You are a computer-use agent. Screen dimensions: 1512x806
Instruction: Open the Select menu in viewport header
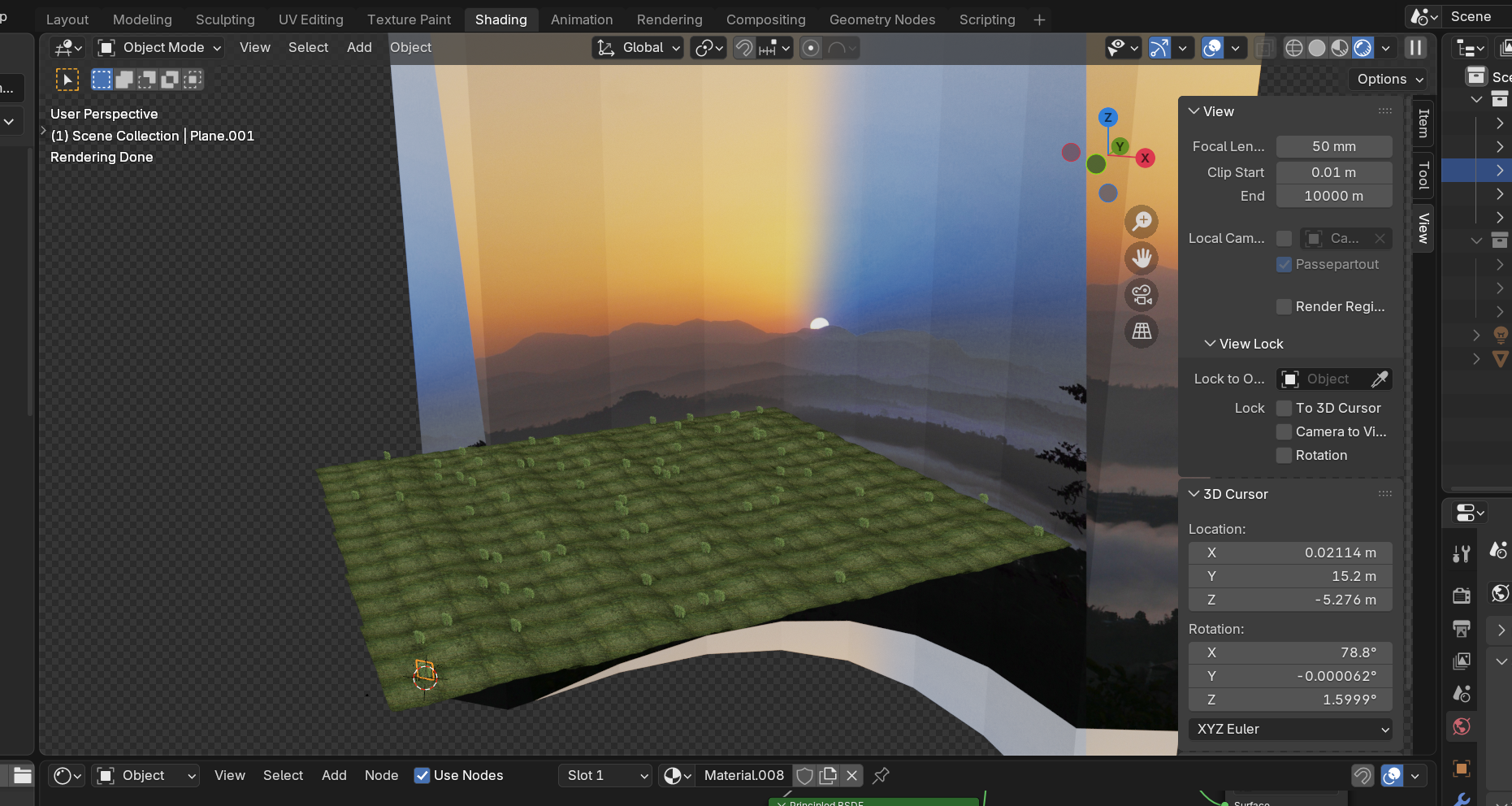(308, 48)
